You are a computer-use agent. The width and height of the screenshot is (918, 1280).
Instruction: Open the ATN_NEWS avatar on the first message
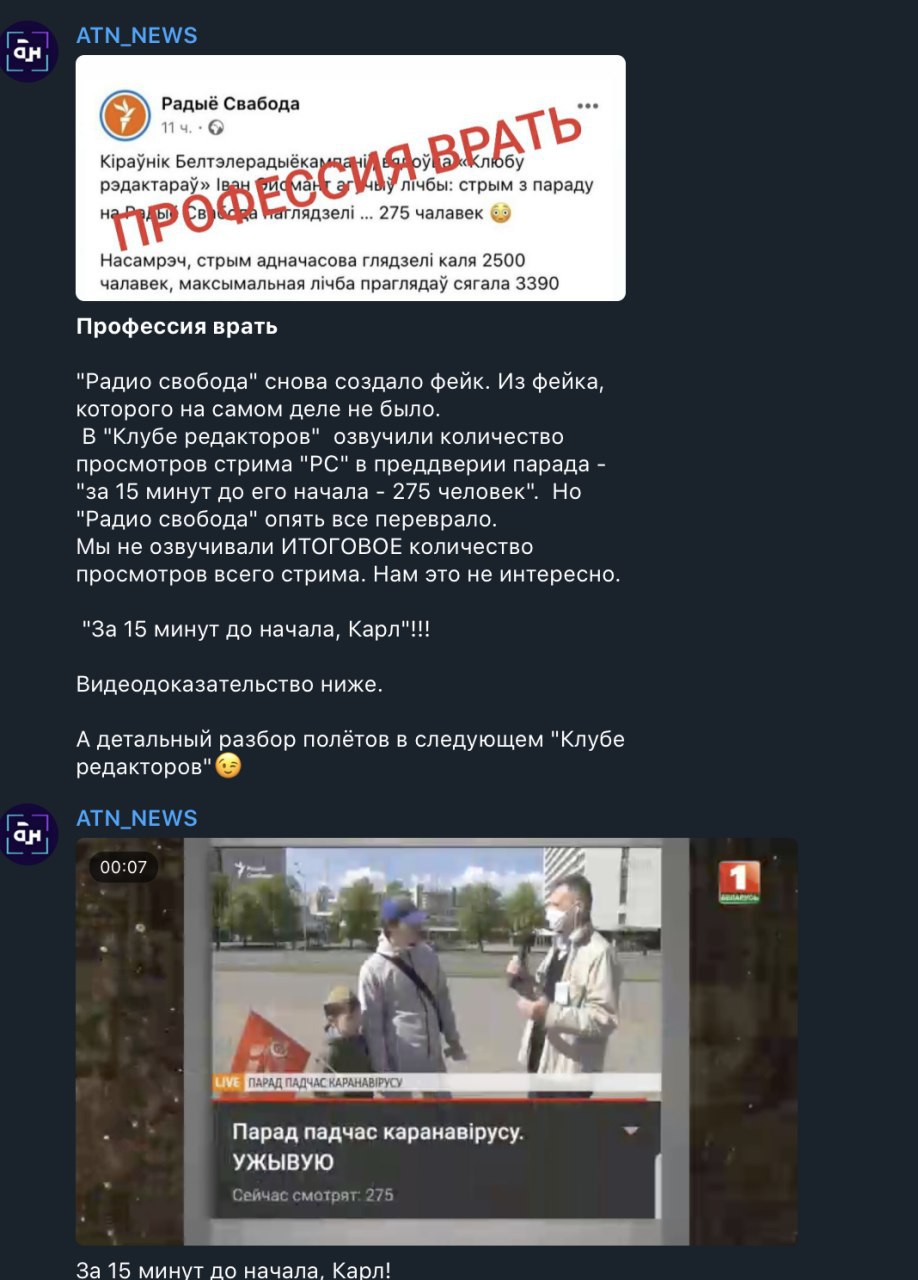click(30, 51)
